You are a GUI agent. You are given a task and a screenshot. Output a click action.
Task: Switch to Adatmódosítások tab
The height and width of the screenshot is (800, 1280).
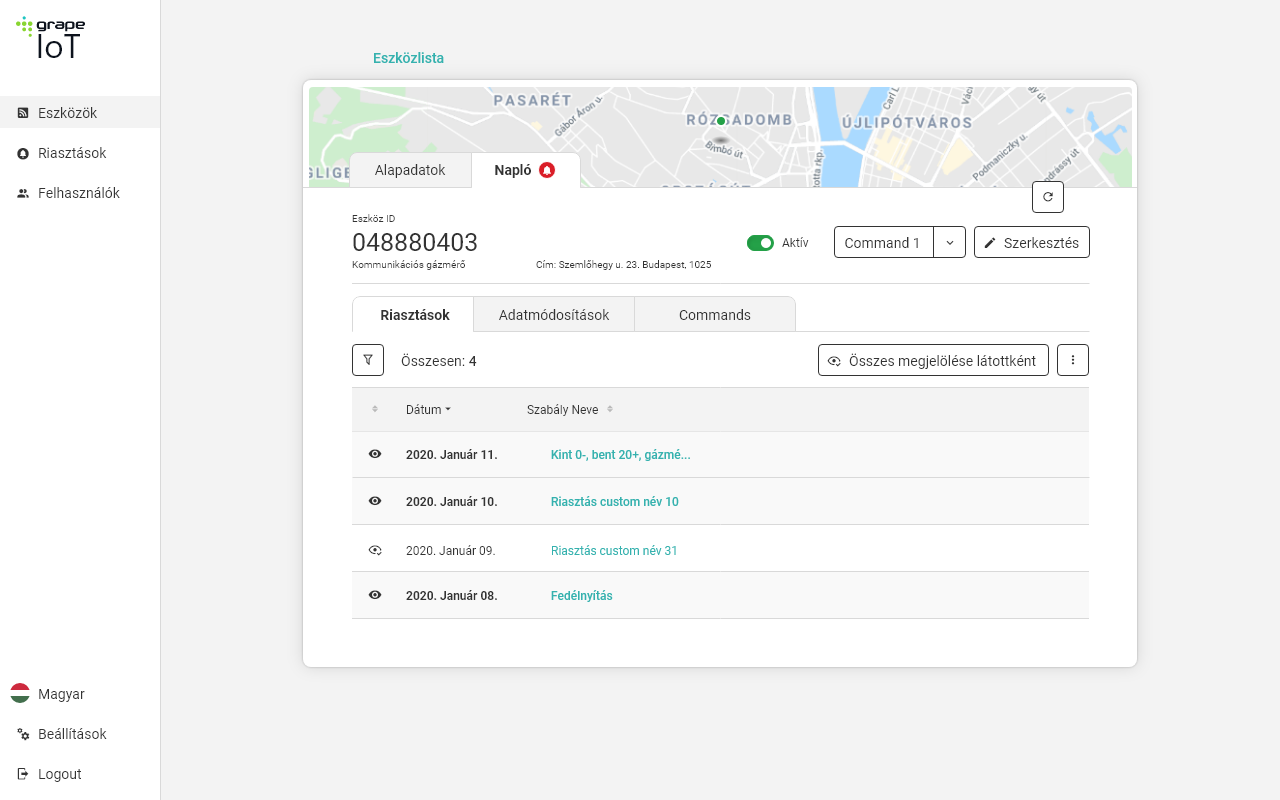click(x=554, y=315)
